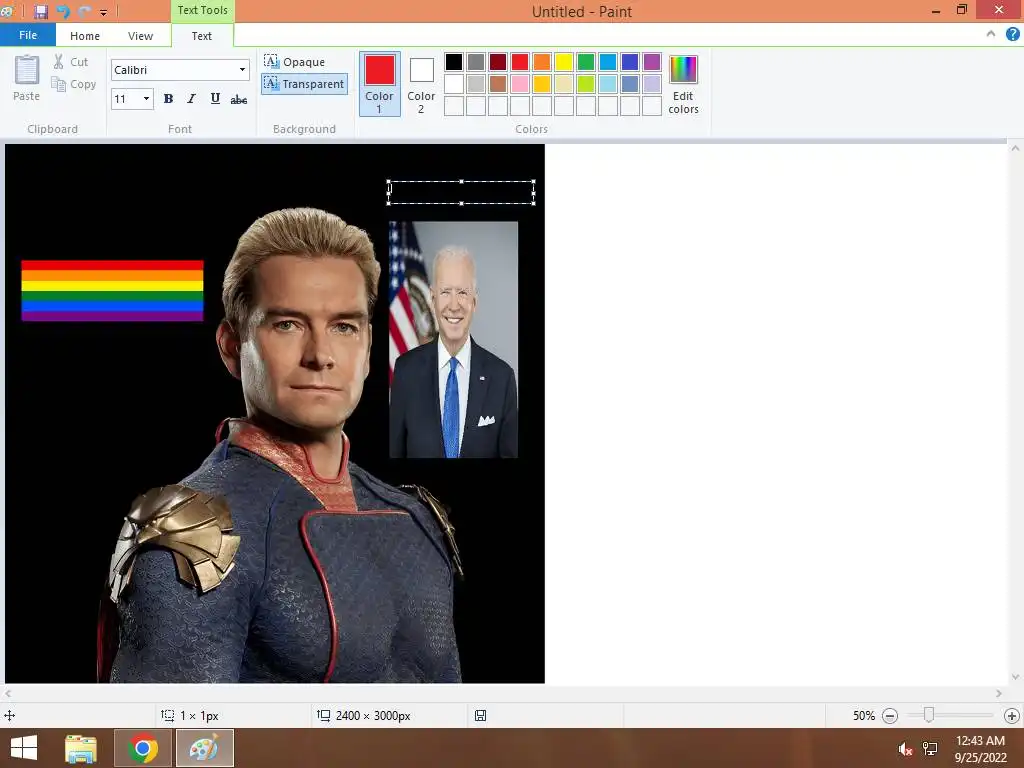Click the Paste clipboard button
The height and width of the screenshot is (768, 1024).
27,78
